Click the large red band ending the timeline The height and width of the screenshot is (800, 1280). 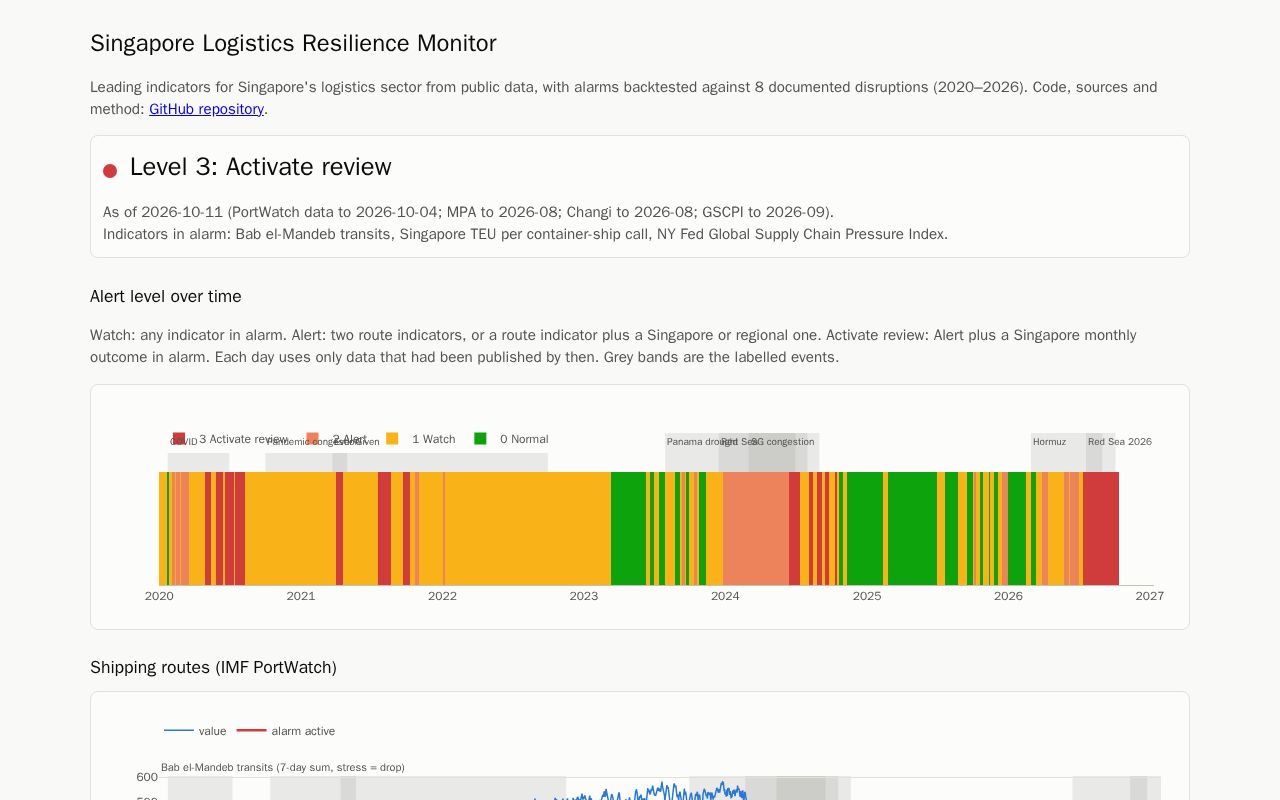[1101, 529]
